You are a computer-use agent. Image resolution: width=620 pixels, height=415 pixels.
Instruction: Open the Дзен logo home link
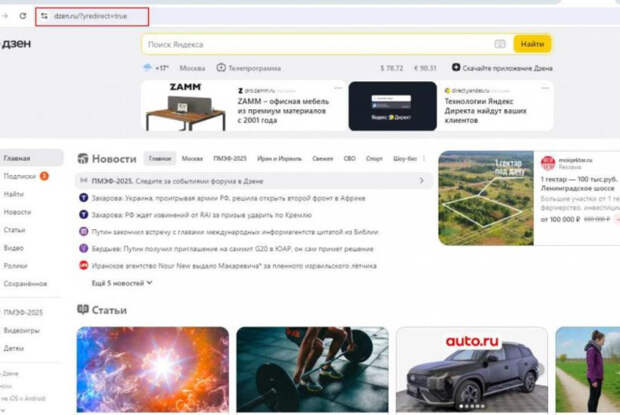(x=16, y=43)
